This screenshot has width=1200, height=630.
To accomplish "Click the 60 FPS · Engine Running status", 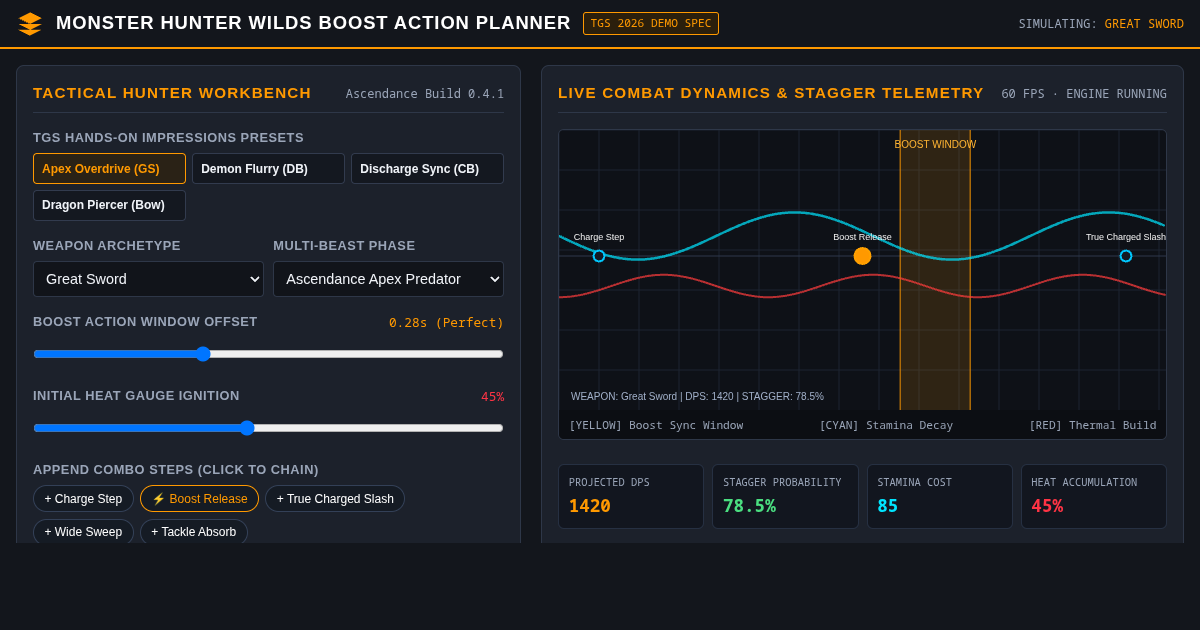I will tap(1084, 94).
